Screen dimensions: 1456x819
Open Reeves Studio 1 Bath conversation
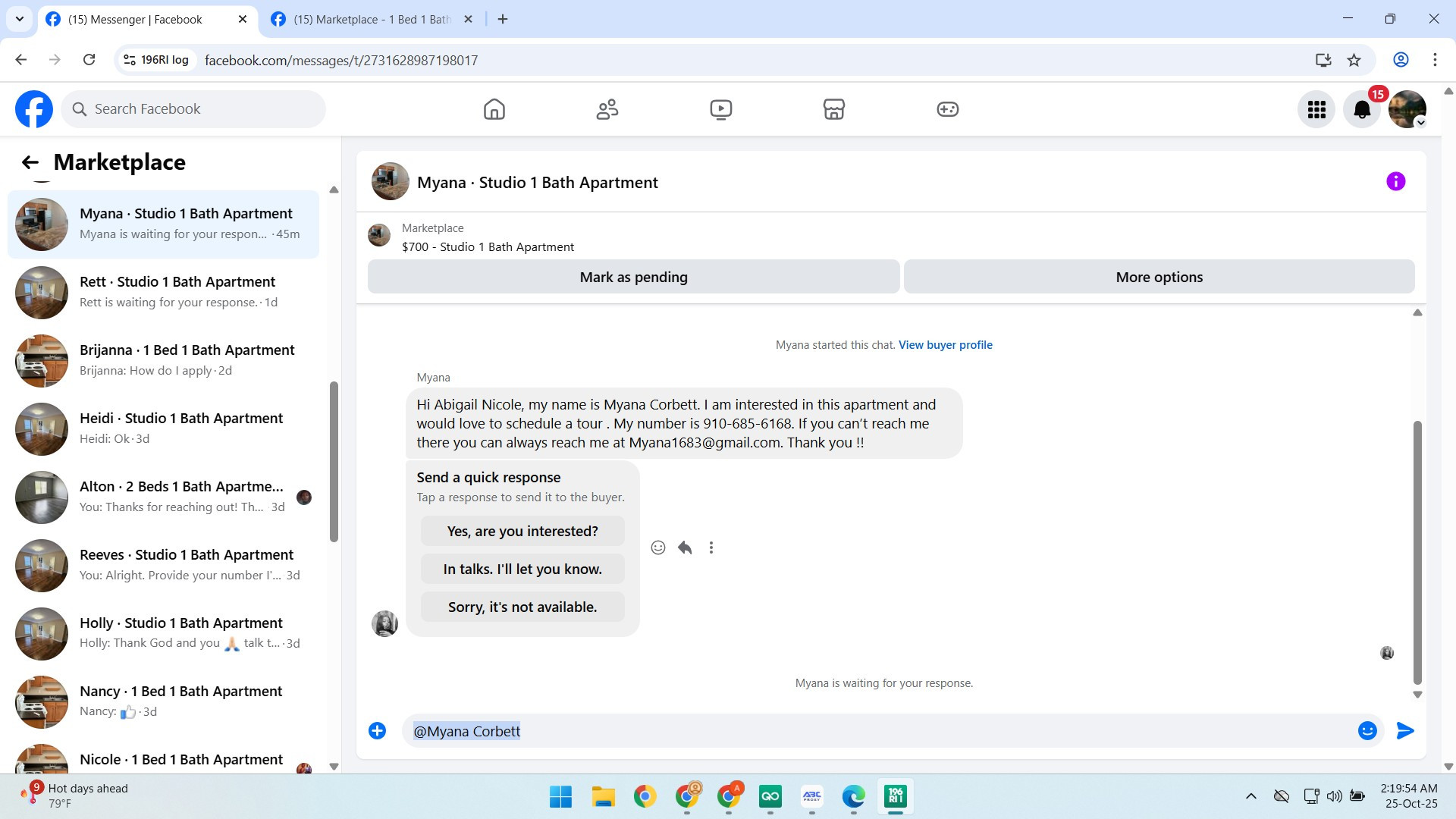point(163,565)
